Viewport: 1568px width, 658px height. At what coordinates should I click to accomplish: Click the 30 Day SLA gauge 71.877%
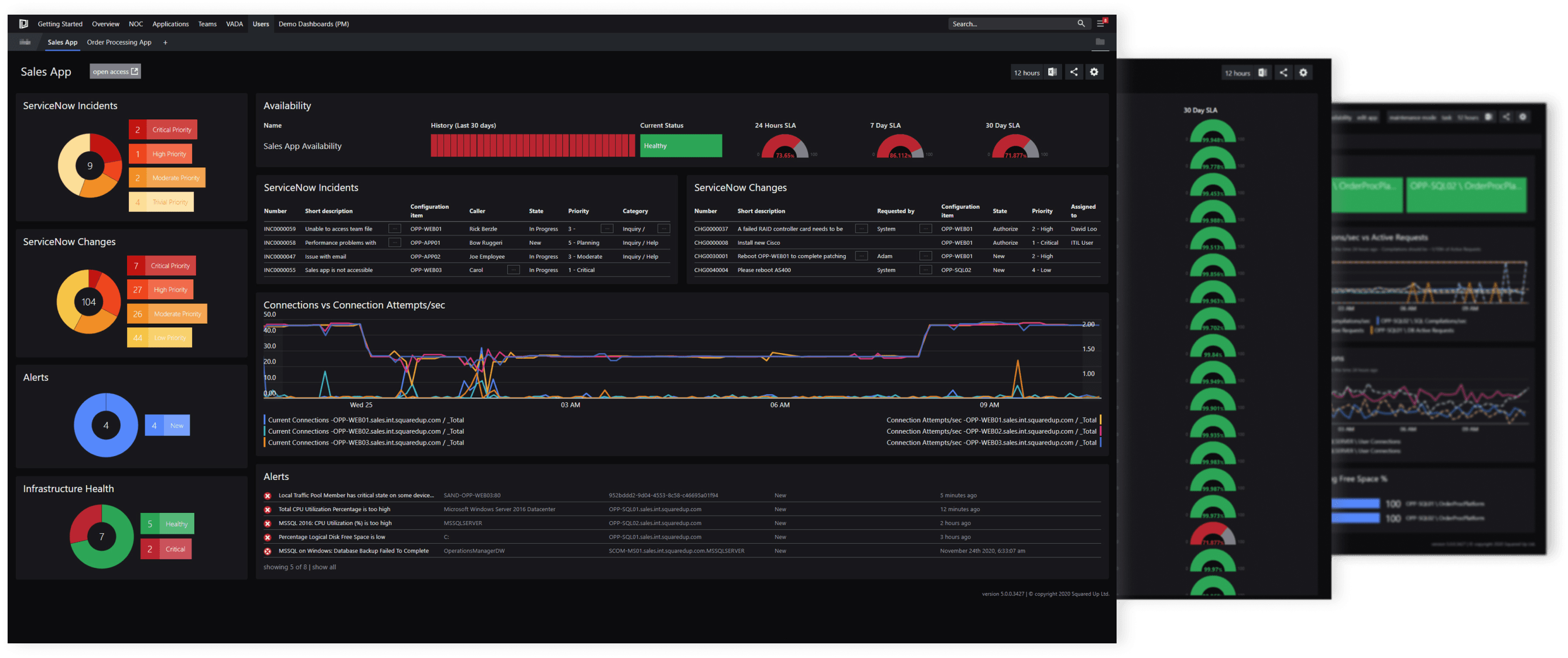1015,146
